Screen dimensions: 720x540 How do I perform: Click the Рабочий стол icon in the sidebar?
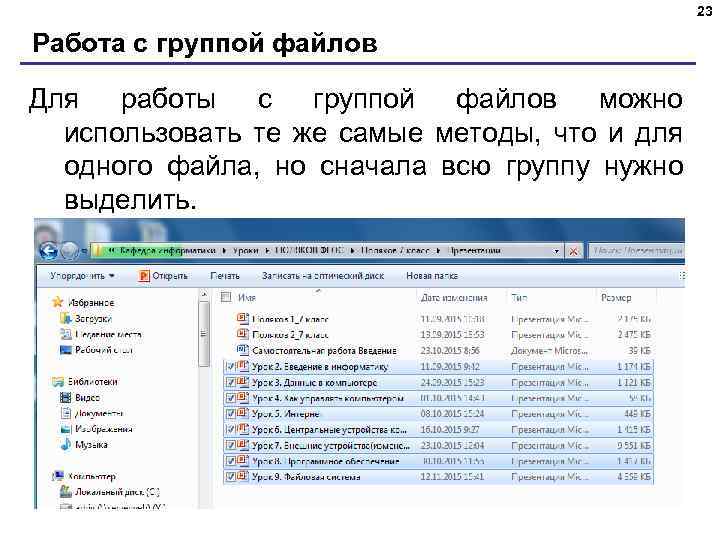(66, 350)
